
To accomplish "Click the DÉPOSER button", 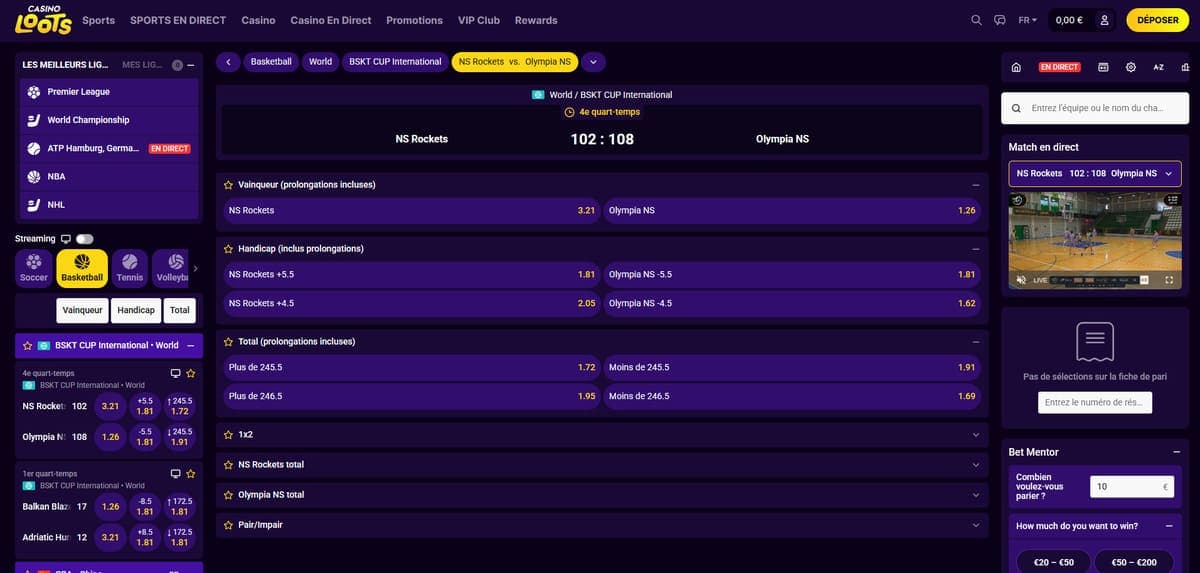I will (1158, 20).
